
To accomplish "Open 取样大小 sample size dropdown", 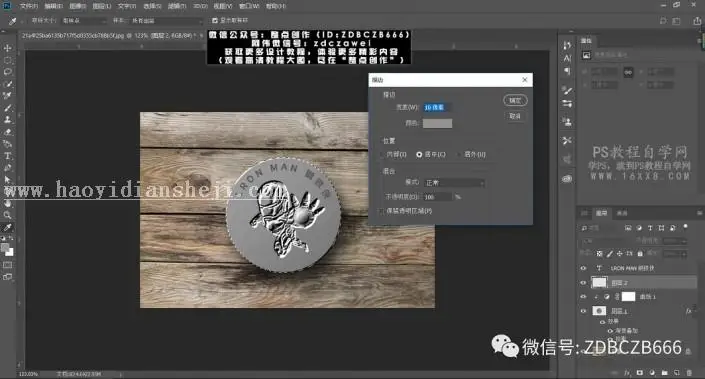I will pos(84,21).
